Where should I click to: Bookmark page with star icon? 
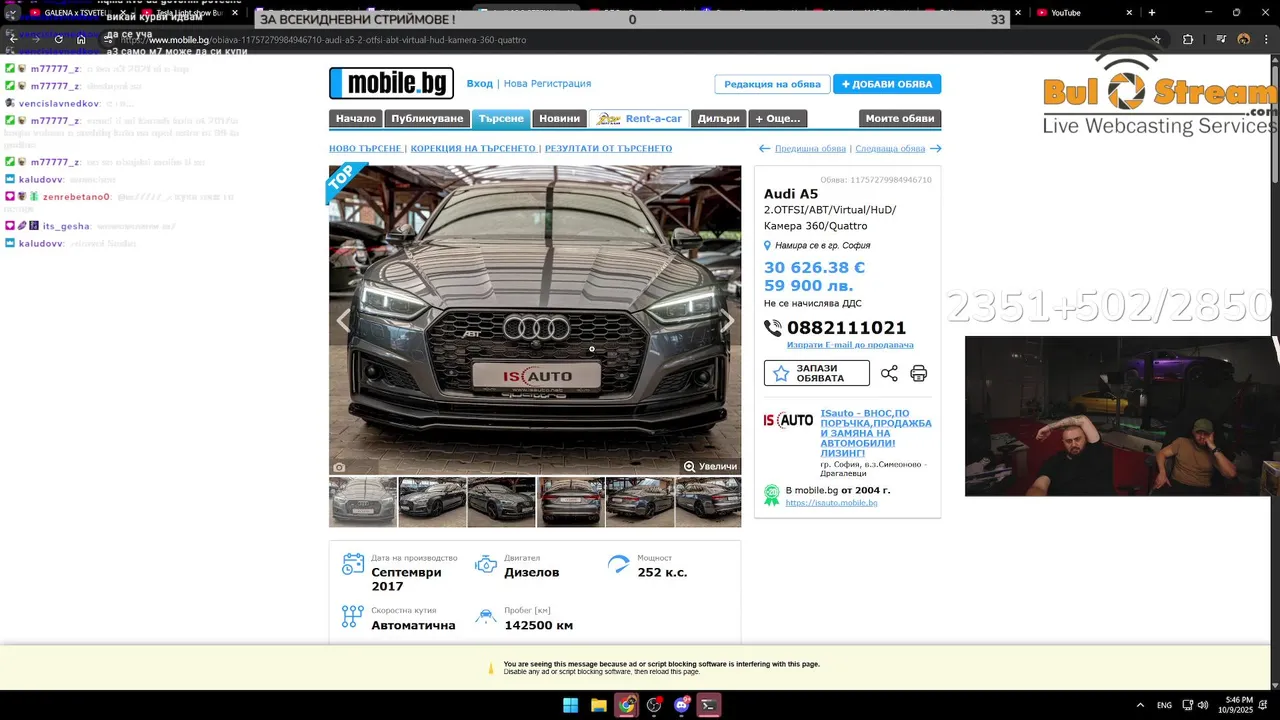click(x=1156, y=39)
